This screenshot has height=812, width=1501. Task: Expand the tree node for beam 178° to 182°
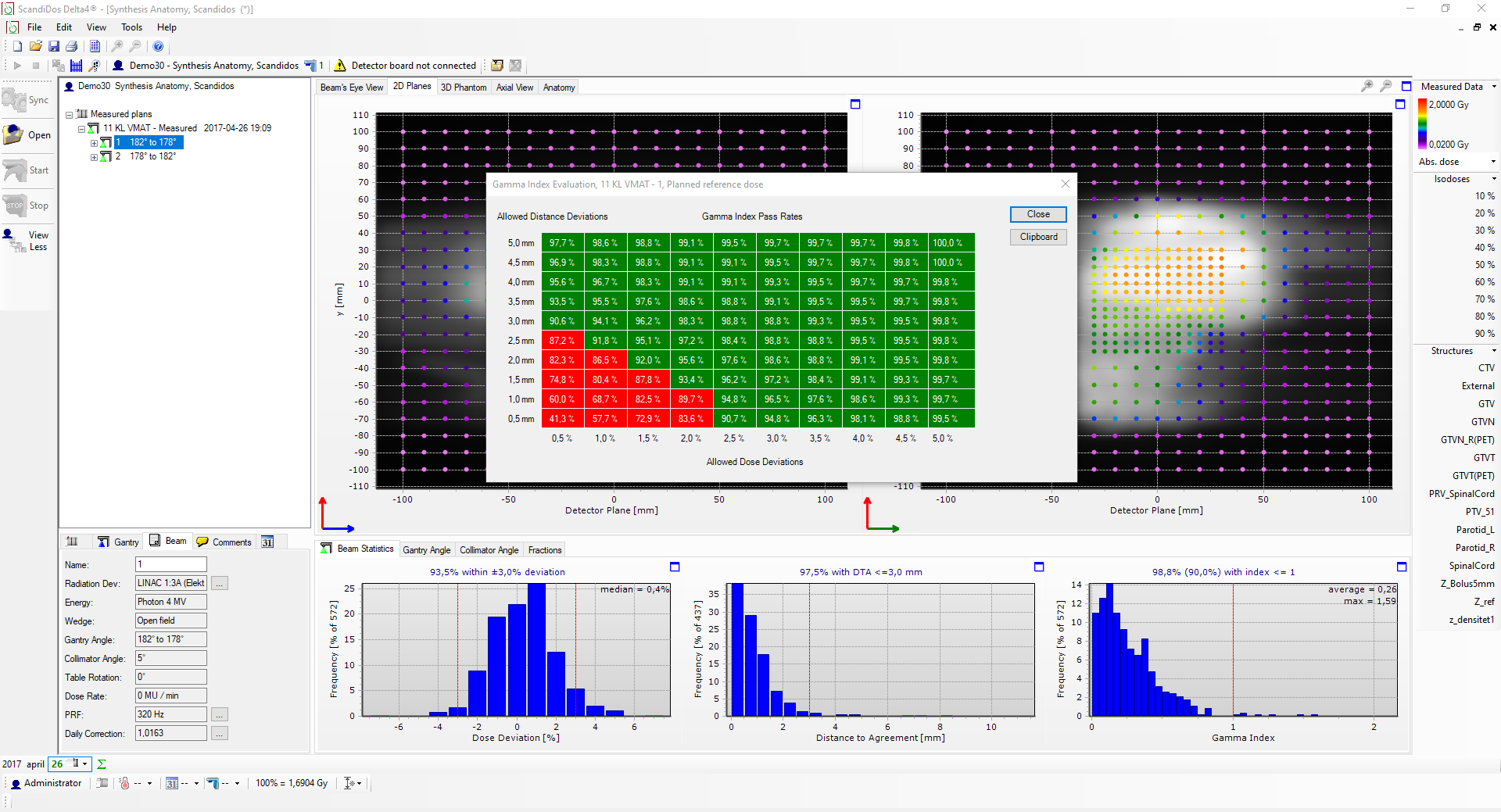pyautogui.click(x=94, y=157)
